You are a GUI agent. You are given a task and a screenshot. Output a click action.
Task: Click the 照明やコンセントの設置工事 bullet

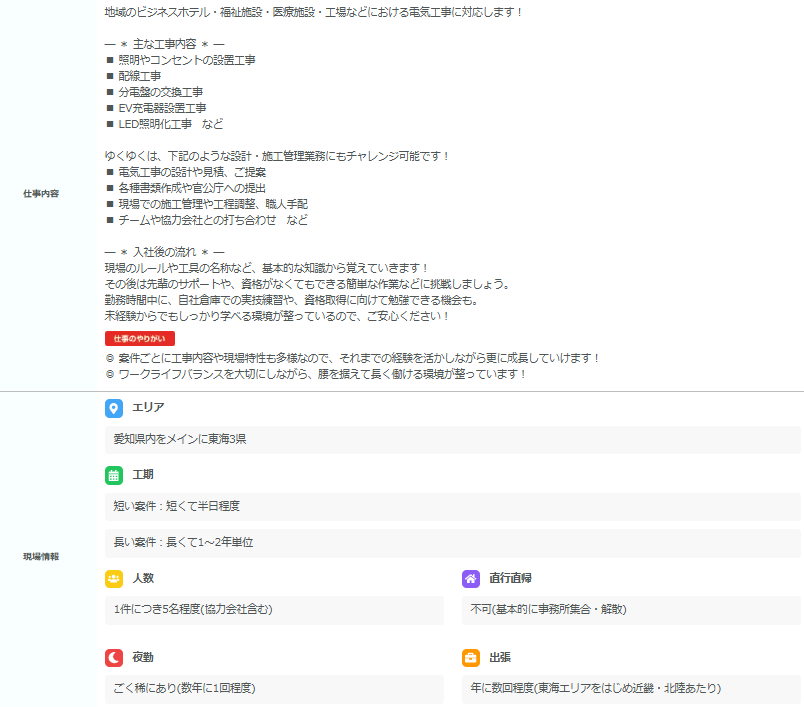tap(180, 60)
